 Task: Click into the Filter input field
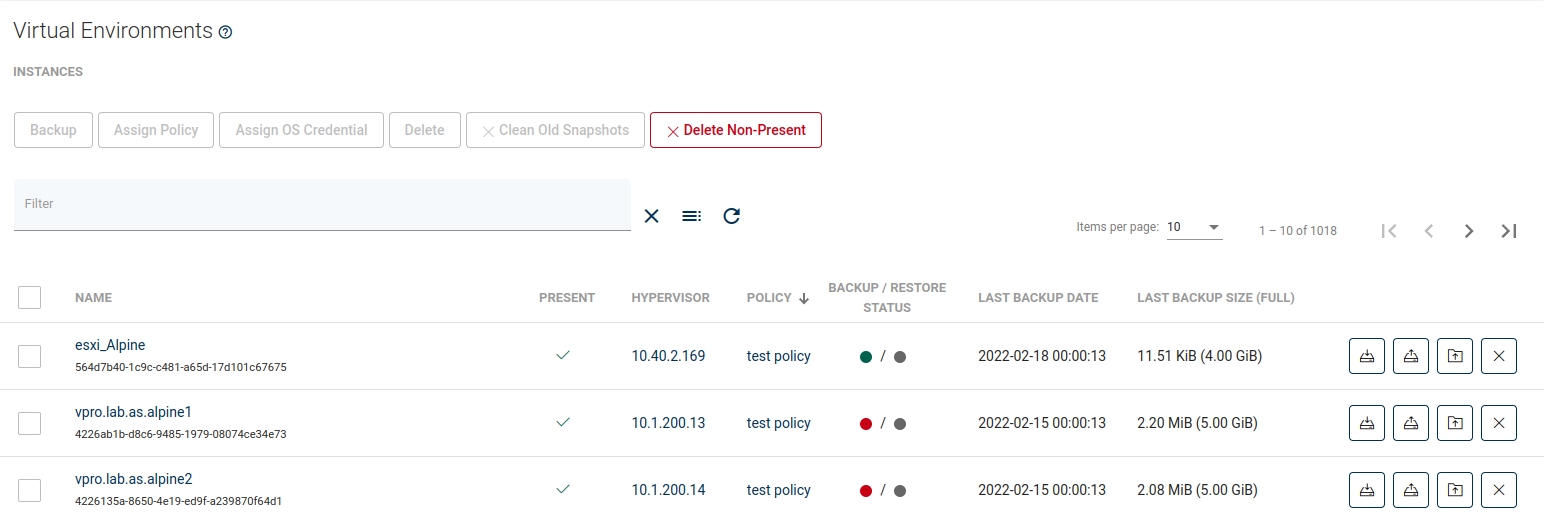point(321,204)
